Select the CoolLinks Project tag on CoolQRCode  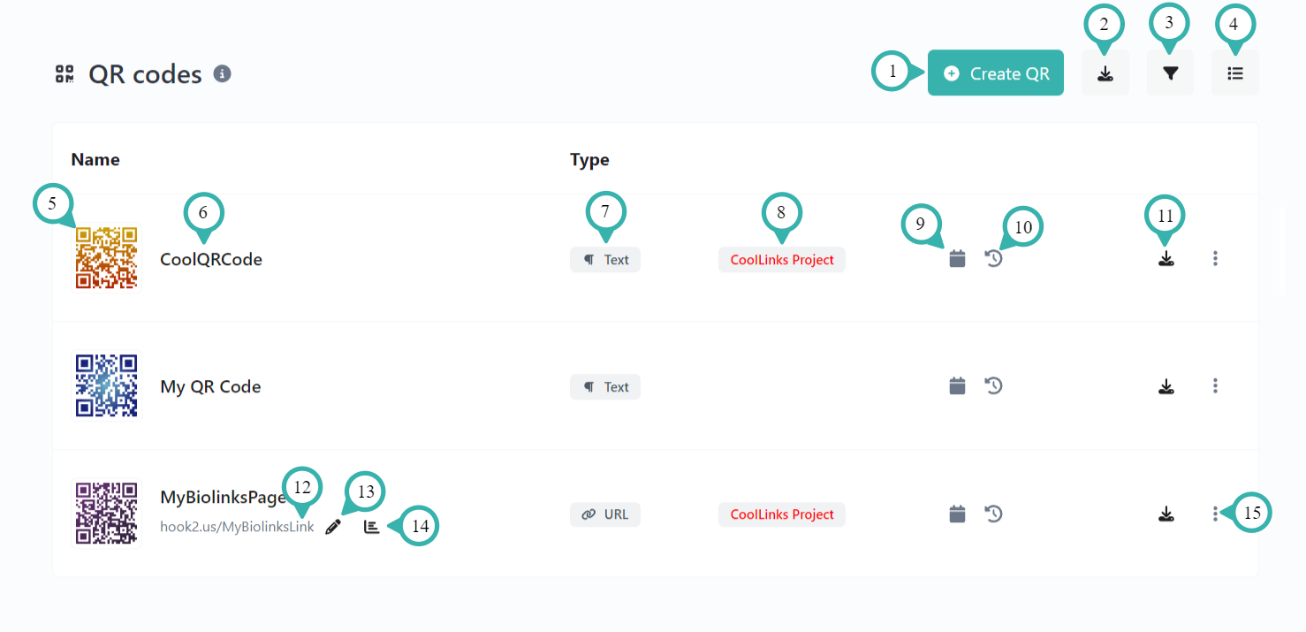781,259
